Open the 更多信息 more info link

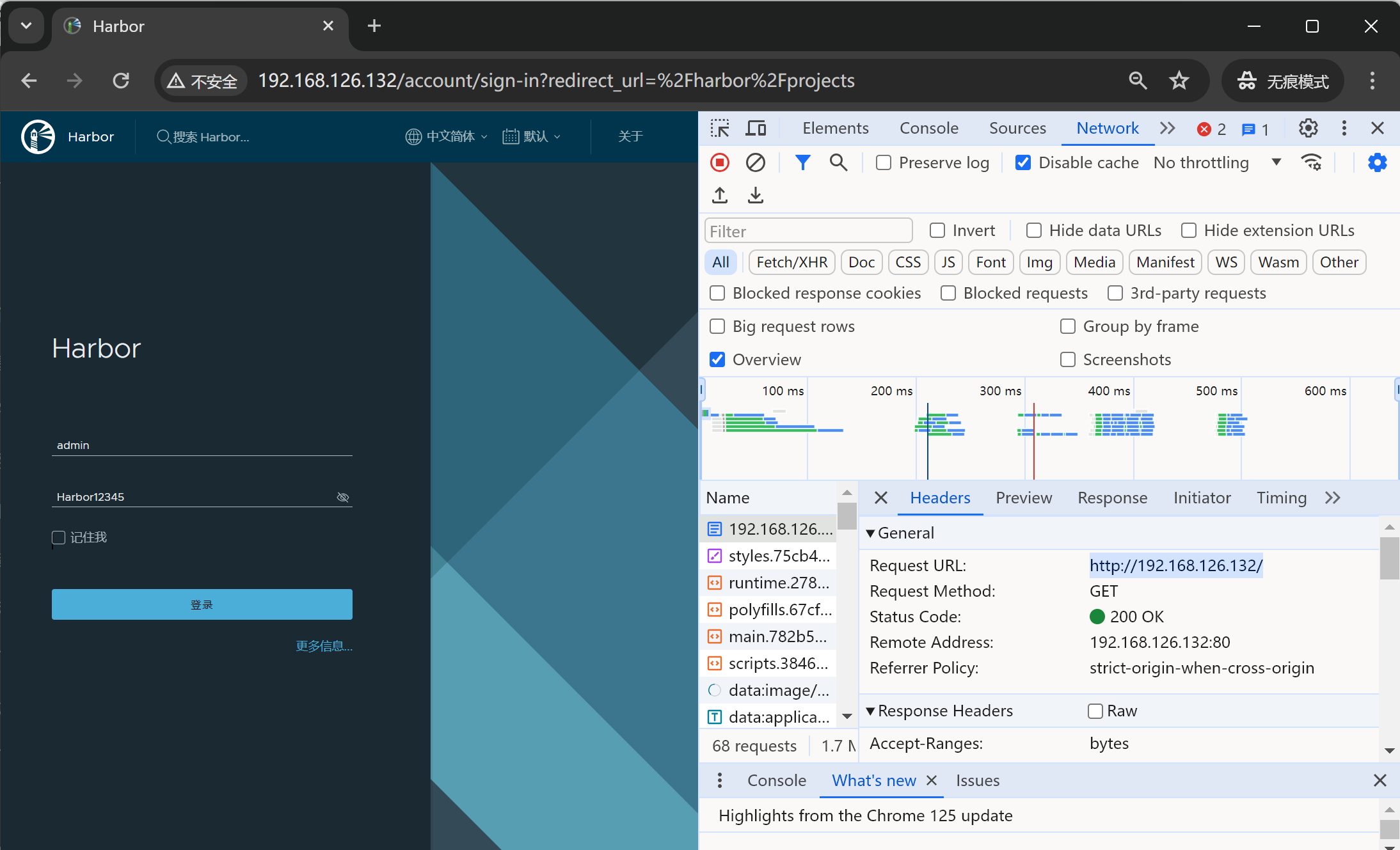[x=324, y=646]
